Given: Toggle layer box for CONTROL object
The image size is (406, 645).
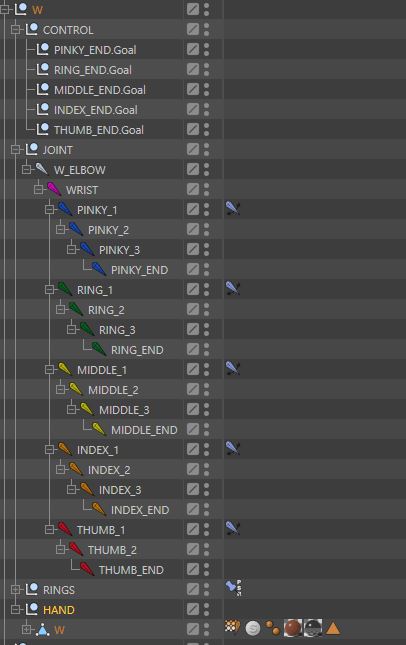Looking at the screenshot, I should (193, 29).
